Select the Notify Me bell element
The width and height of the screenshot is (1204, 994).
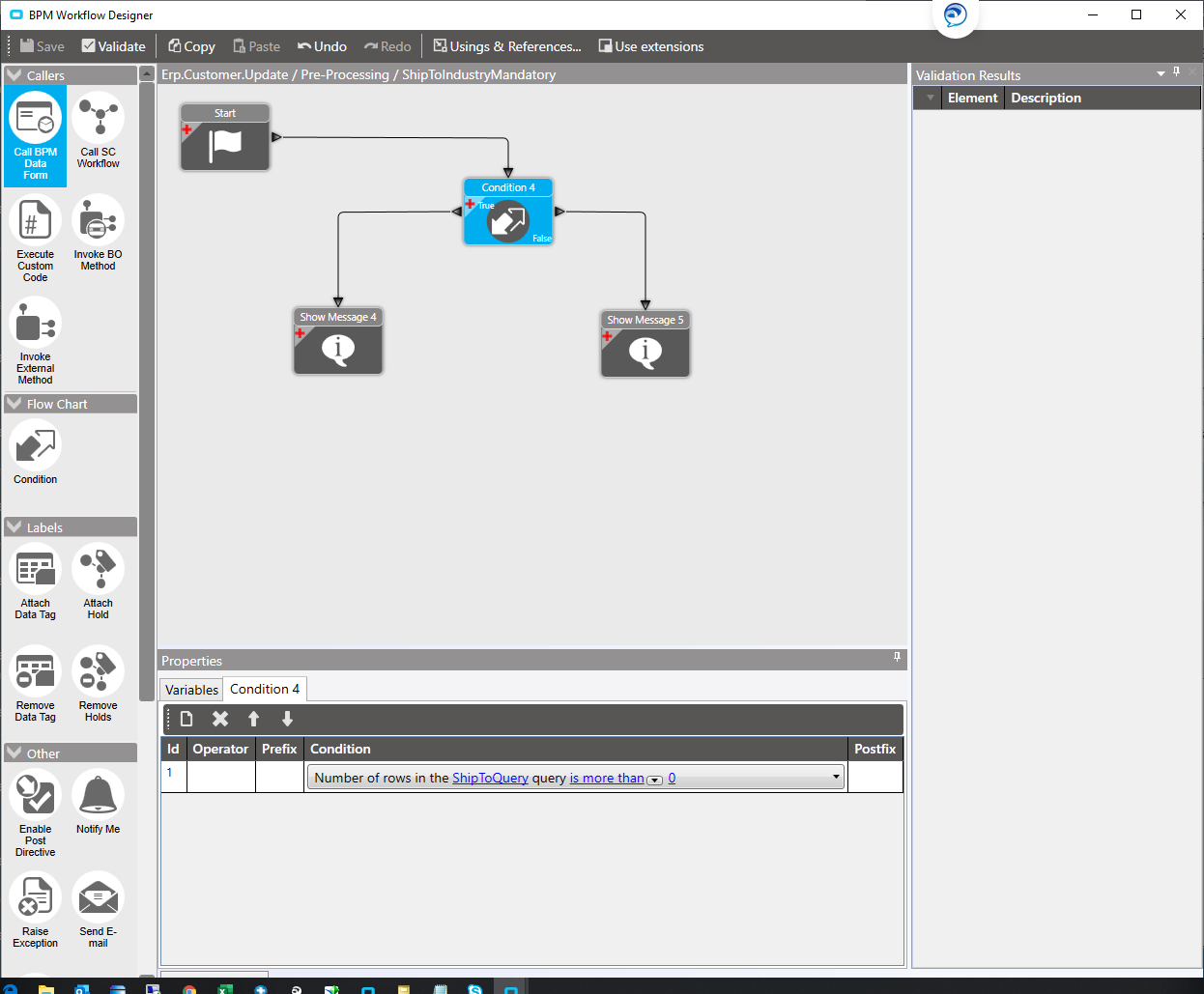[x=98, y=802]
